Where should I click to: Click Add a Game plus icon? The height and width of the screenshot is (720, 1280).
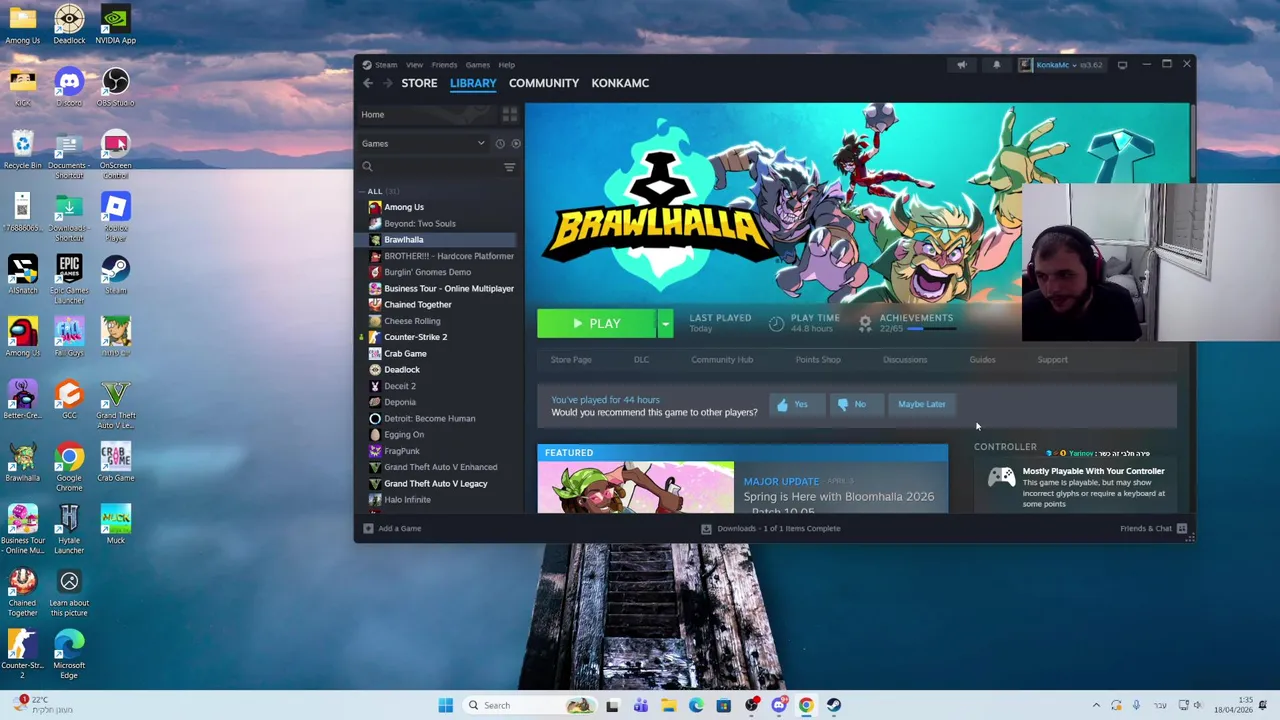point(368,528)
